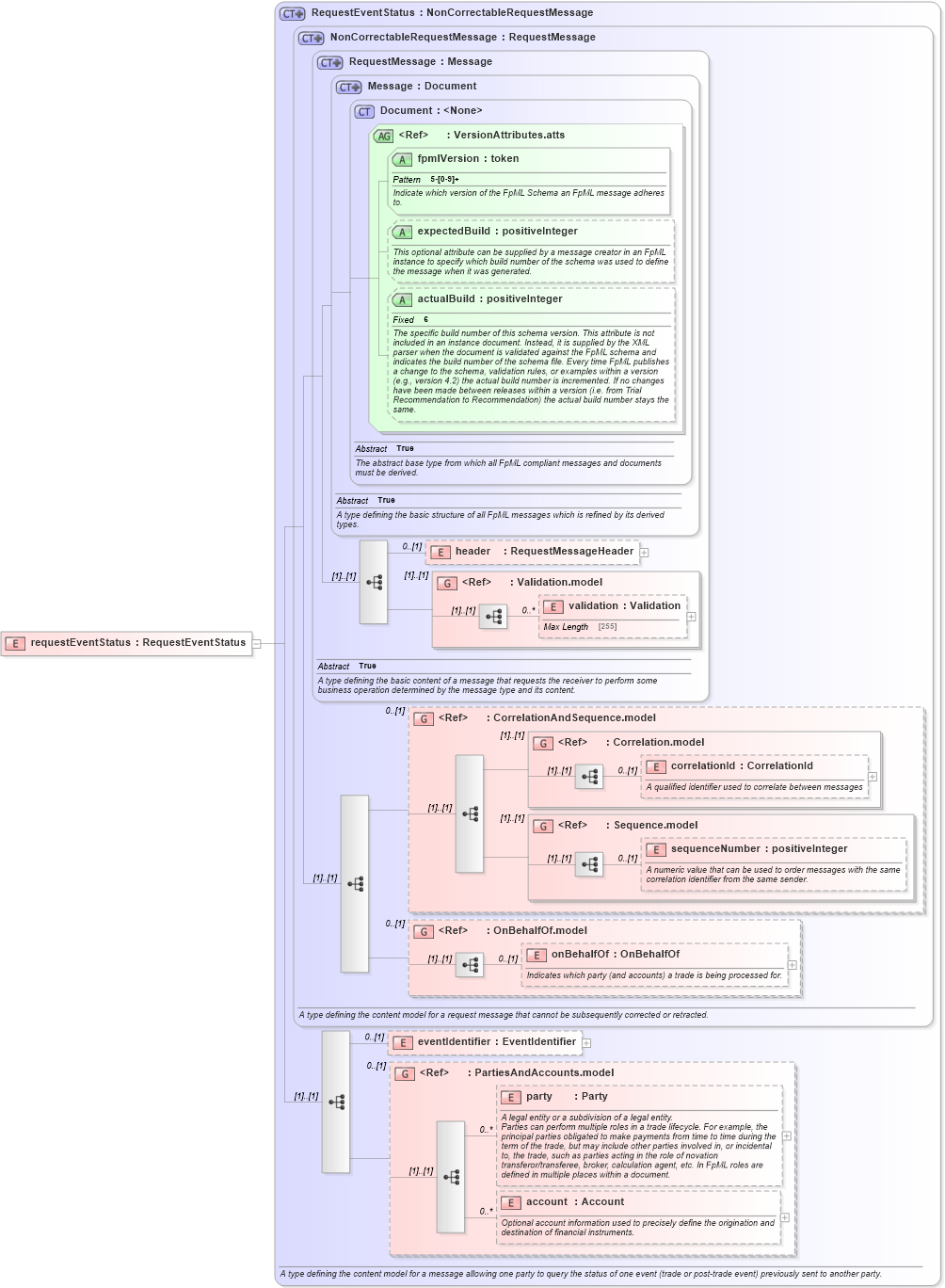Click the A icon of actualBuild attribute
The height and width of the screenshot is (1288, 945).
[402, 299]
